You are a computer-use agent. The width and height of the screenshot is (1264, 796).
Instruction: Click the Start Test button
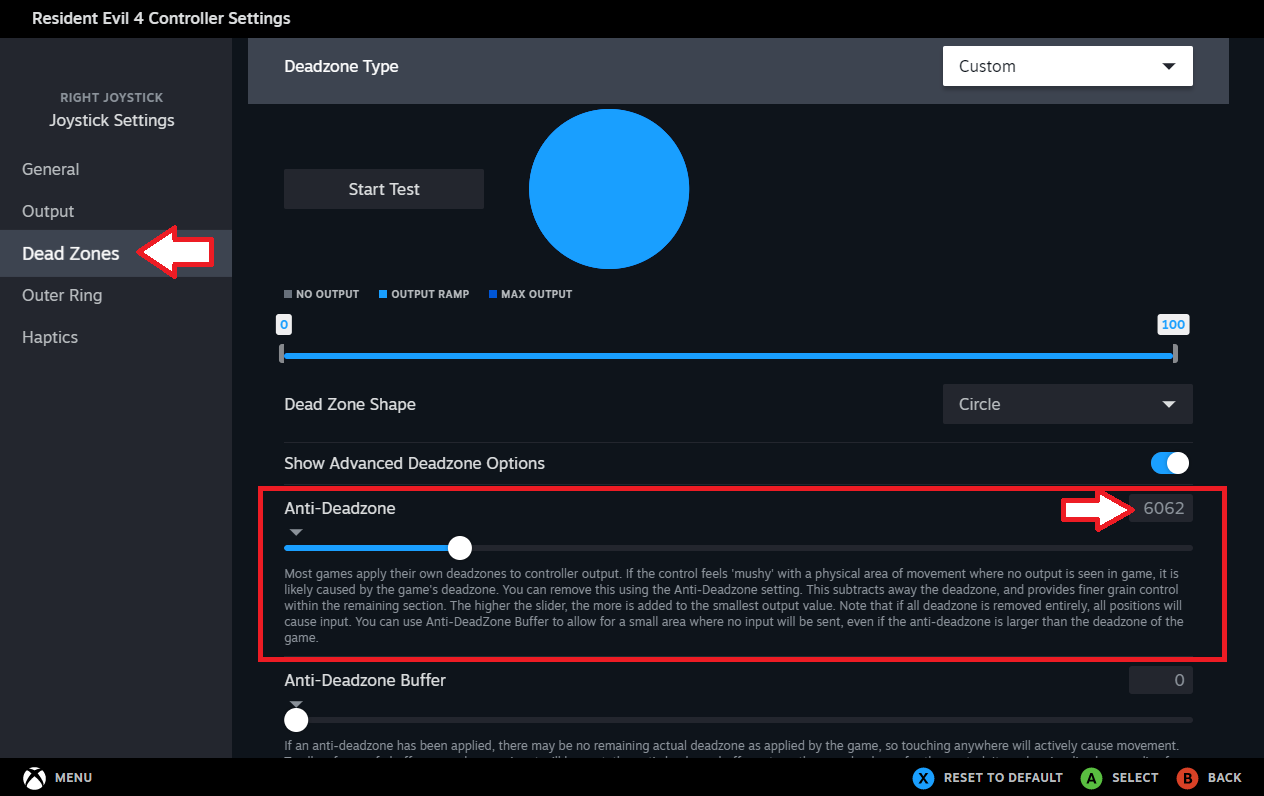pyautogui.click(x=384, y=189)
